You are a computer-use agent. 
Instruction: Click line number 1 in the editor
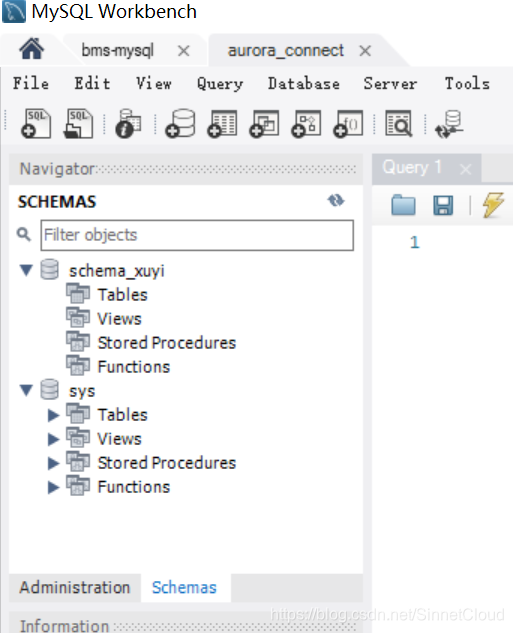(x=415, y=242)
